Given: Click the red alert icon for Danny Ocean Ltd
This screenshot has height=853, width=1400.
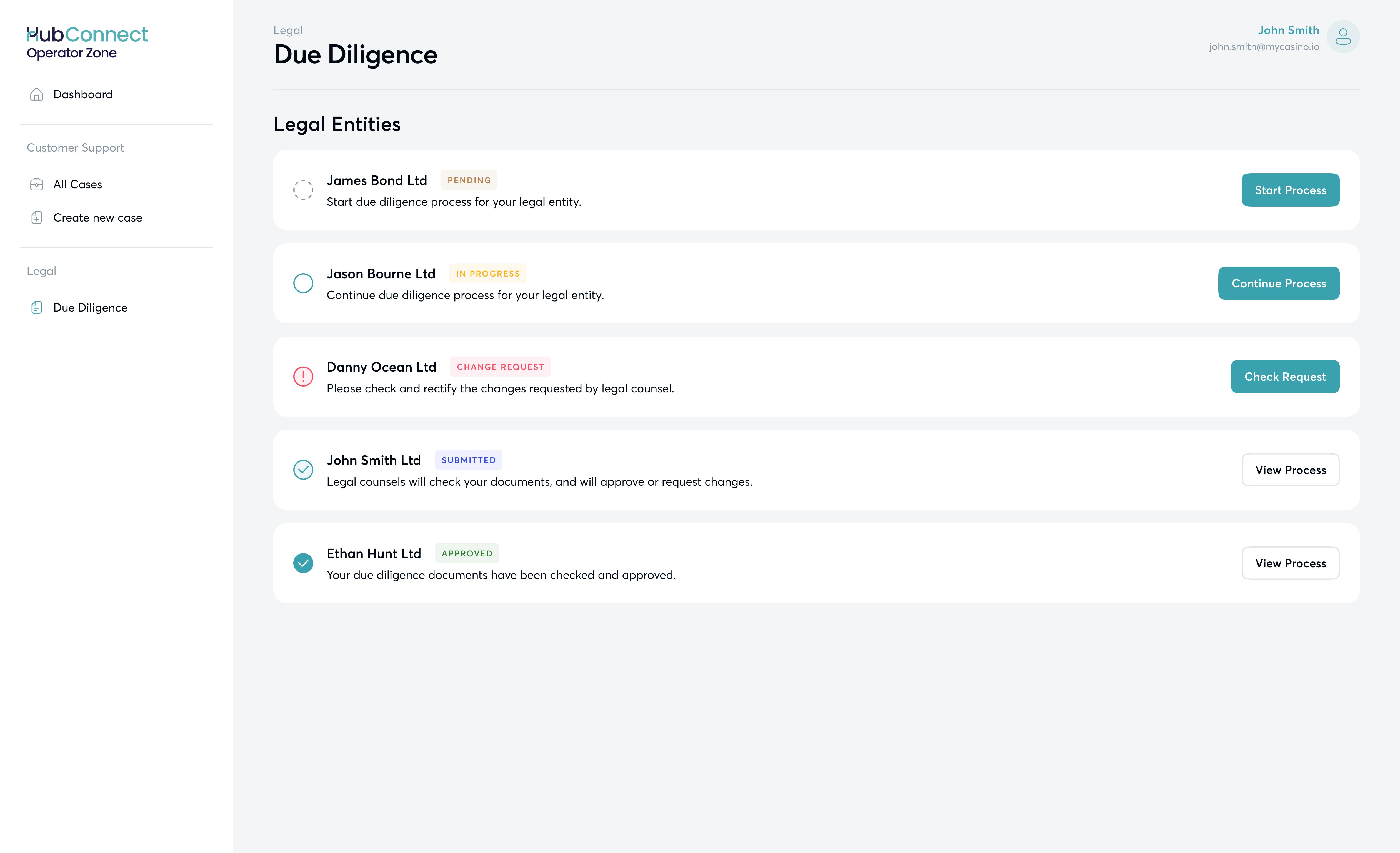Looking at the screenshot, I should point(303,377).
